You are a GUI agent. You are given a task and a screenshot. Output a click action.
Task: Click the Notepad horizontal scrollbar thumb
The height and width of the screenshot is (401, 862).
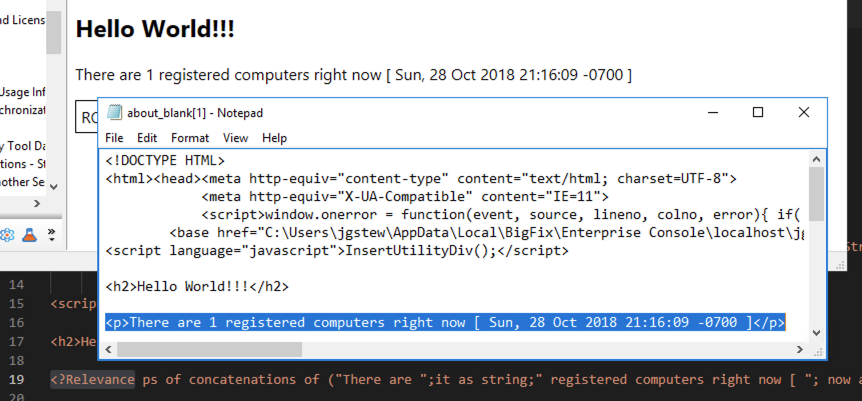209,349
